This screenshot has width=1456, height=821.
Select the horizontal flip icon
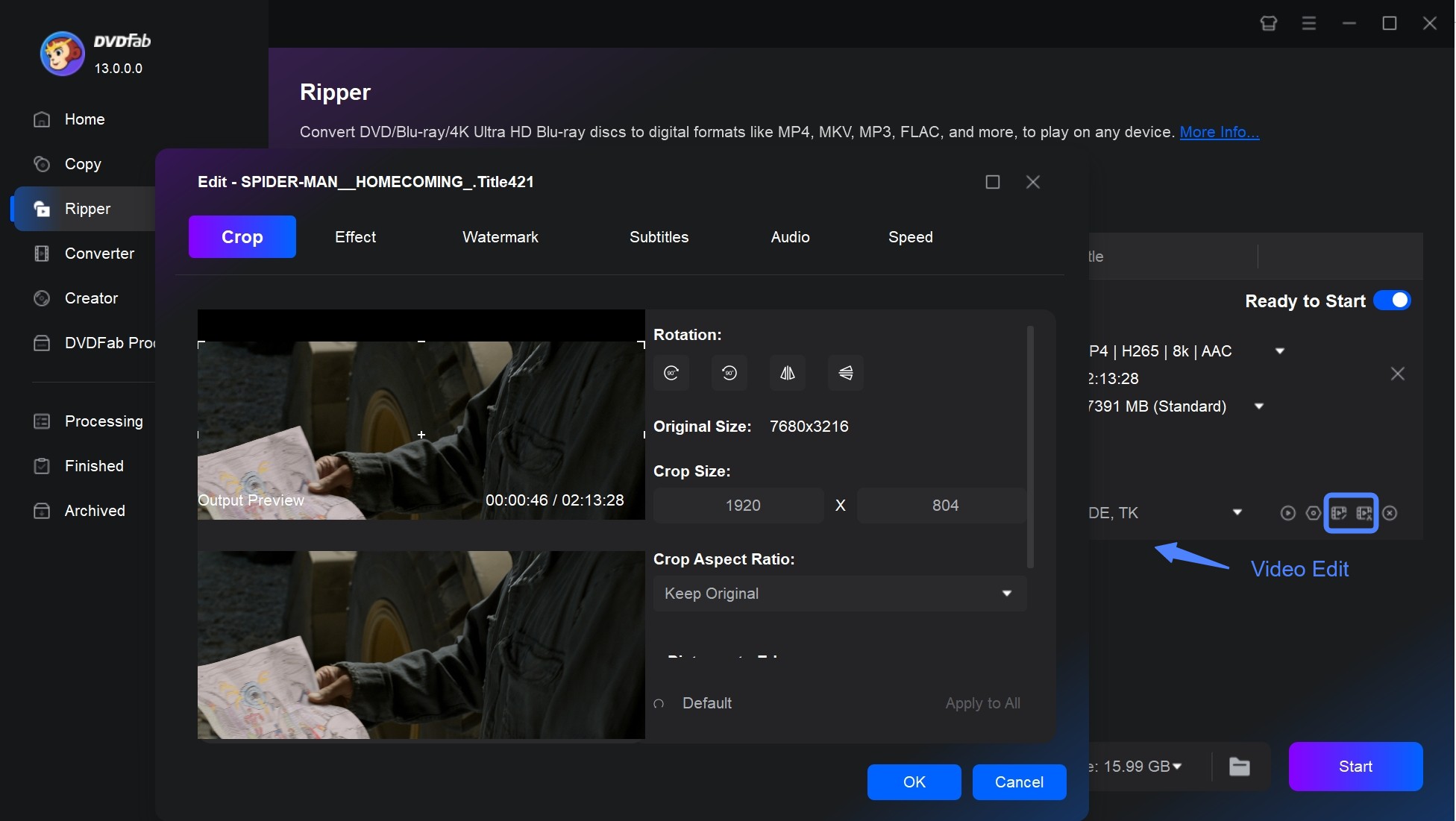(x=787, y=372)
